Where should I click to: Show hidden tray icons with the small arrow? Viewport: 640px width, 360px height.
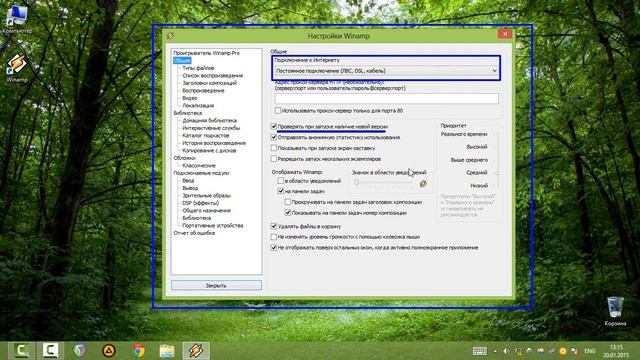point(495,351)
